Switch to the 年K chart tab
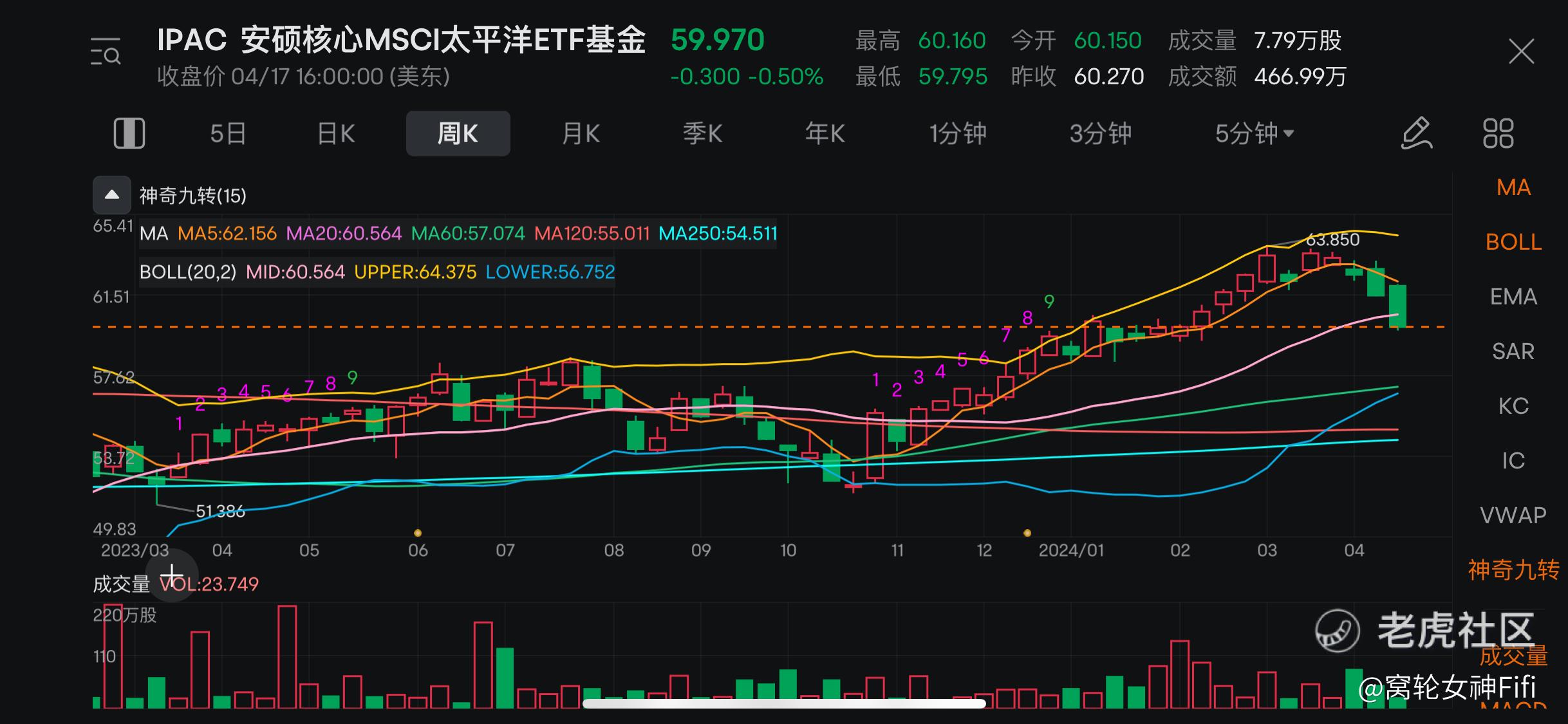 [x=825, y=134]
